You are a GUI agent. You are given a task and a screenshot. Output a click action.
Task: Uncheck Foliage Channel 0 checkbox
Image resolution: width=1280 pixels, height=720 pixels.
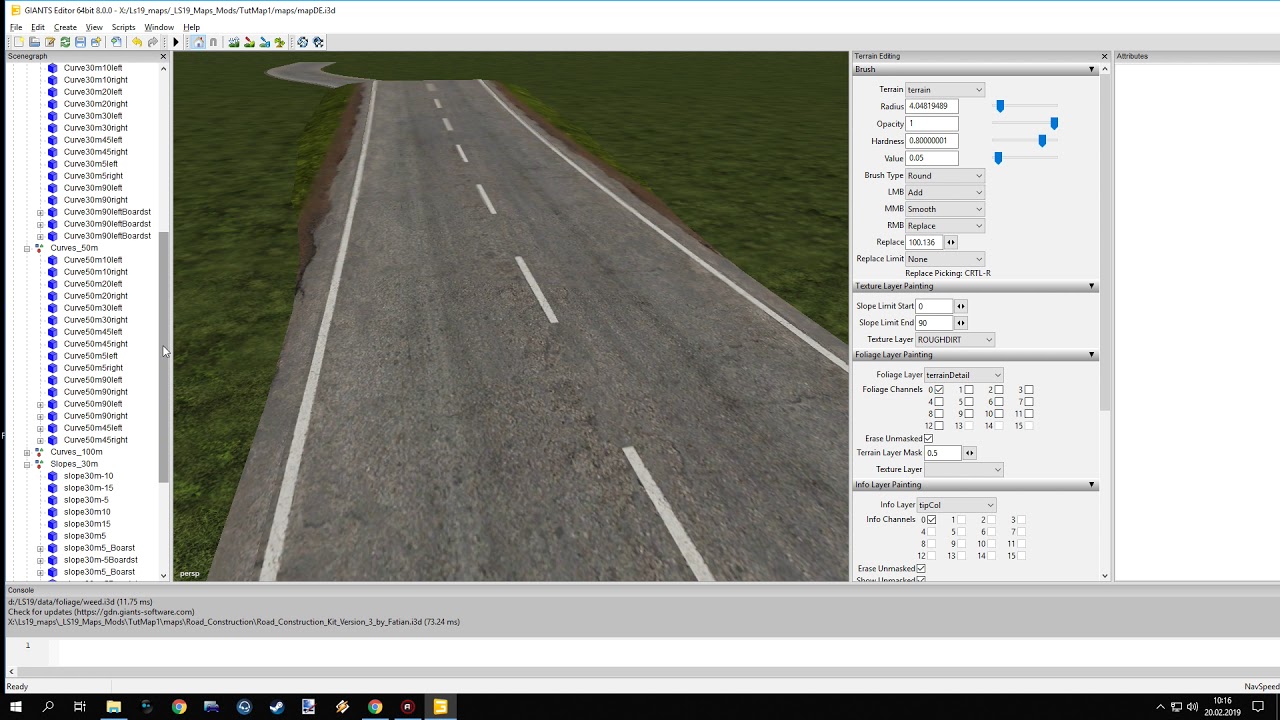click(939, 390)
